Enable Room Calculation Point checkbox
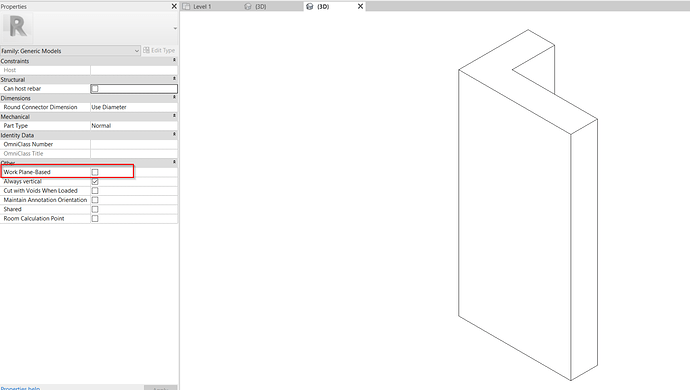The image size is (690, 390). [95, 218]
